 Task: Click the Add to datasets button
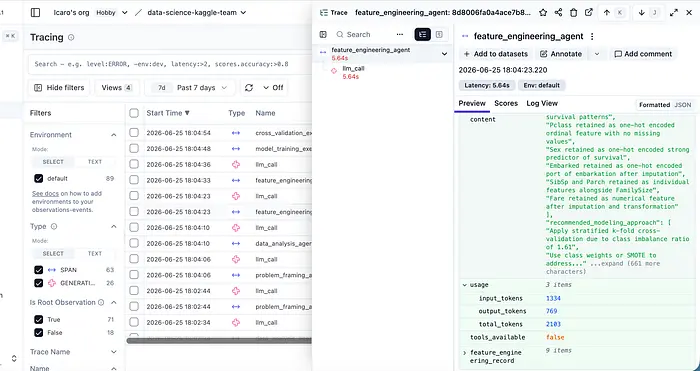pyautogui.click(x=496, y=54)
